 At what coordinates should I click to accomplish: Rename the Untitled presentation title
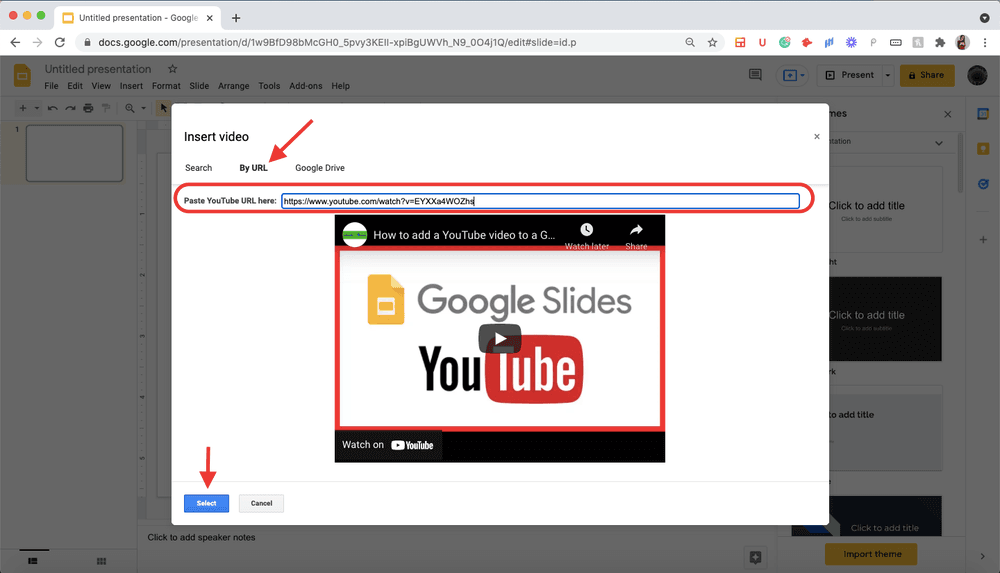pyautogui.click(x=98, y=69)
